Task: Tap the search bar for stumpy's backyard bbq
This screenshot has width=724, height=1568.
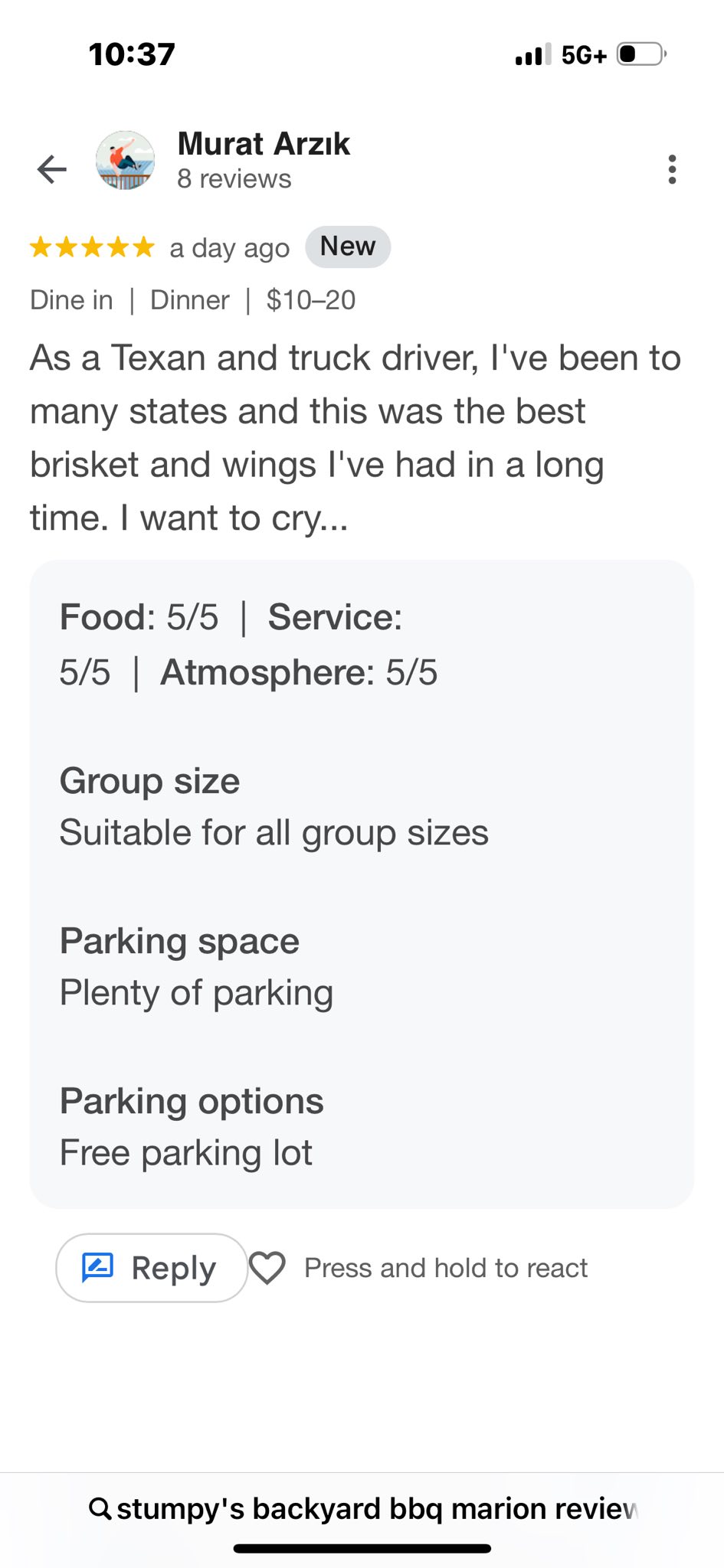Action: point(362,1508)
